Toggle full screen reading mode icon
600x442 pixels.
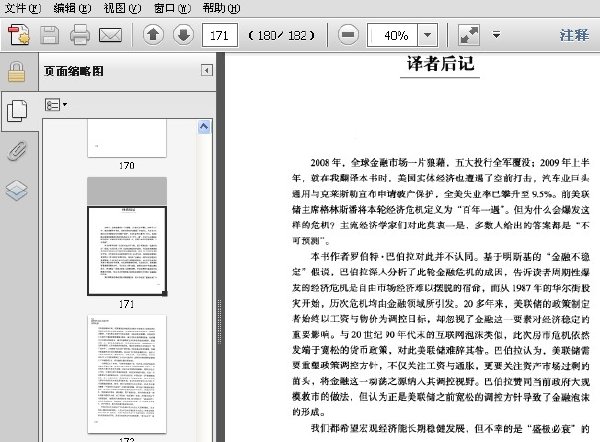click(469, 35)
